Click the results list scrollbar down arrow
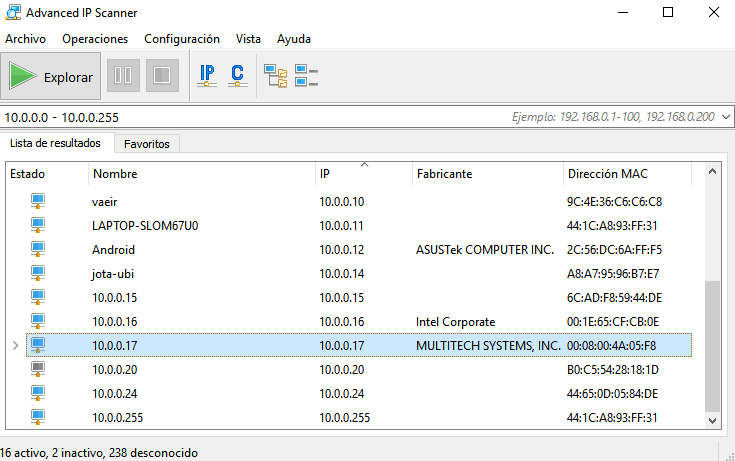The height and width of the screenshot is (461, 735). (x=712, y=421)
